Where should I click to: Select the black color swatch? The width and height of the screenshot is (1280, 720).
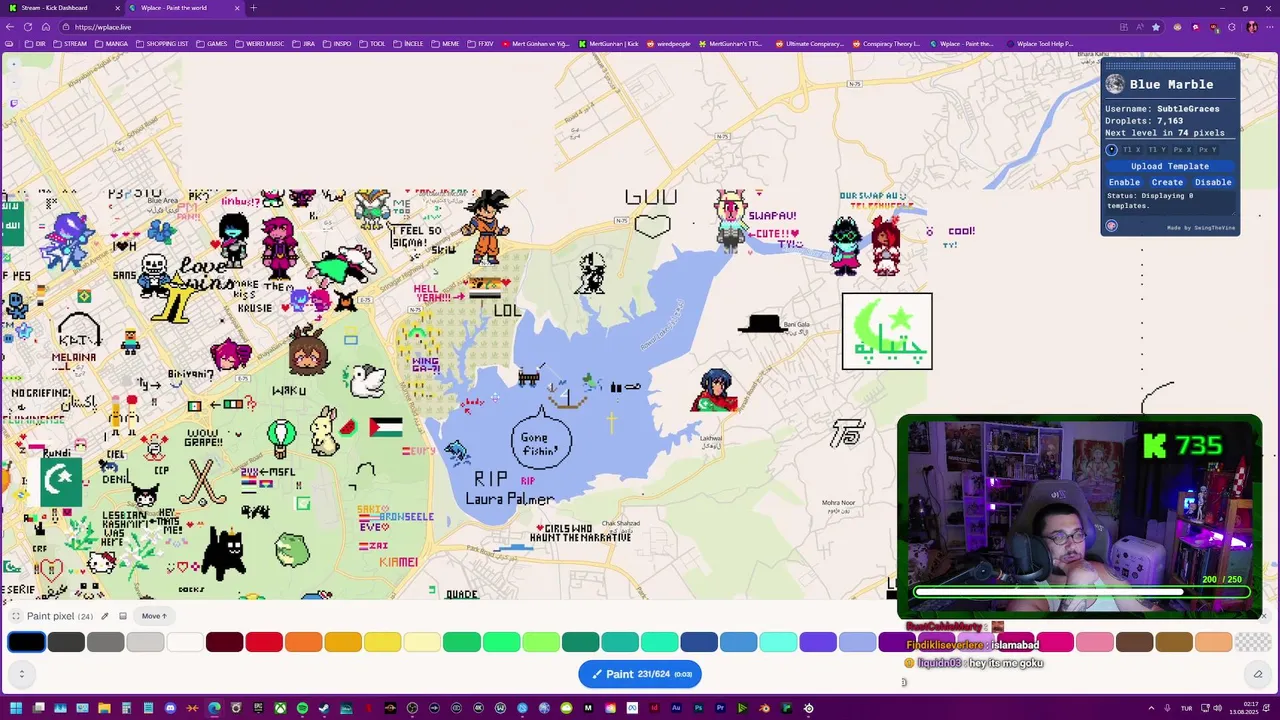[26, 642]
